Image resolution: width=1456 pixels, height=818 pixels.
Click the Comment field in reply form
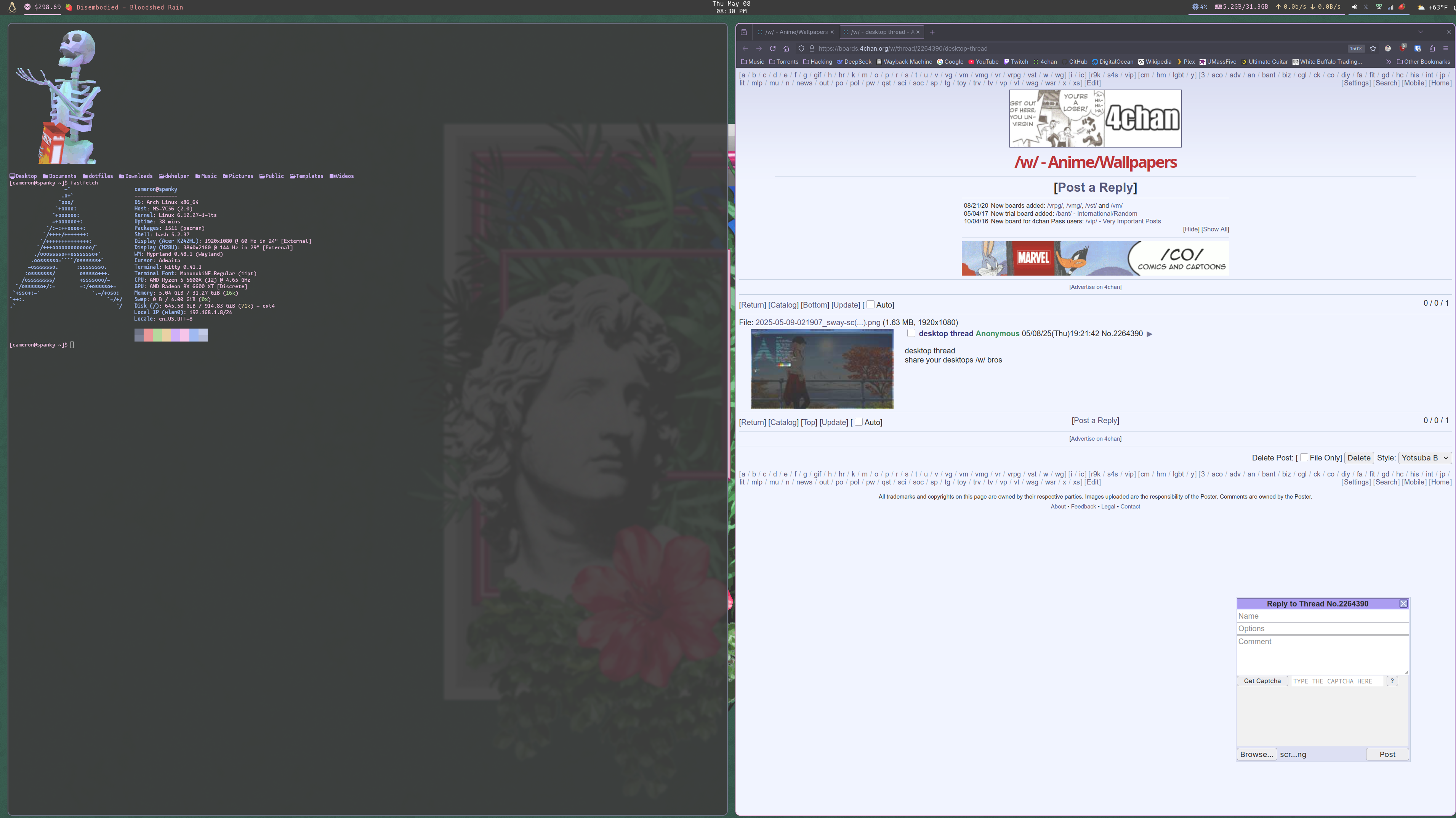tap(1322, 654)
